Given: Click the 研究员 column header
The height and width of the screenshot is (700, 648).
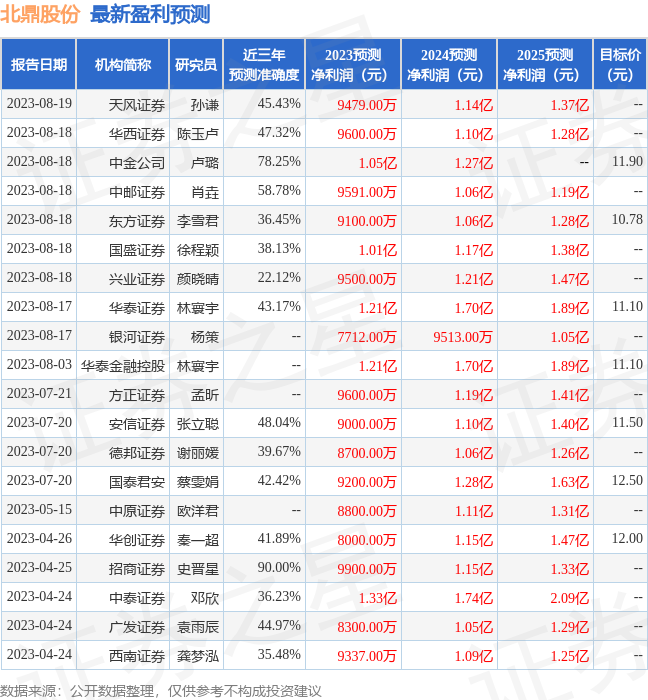Looking at the screenshot, I should [196, 65].
